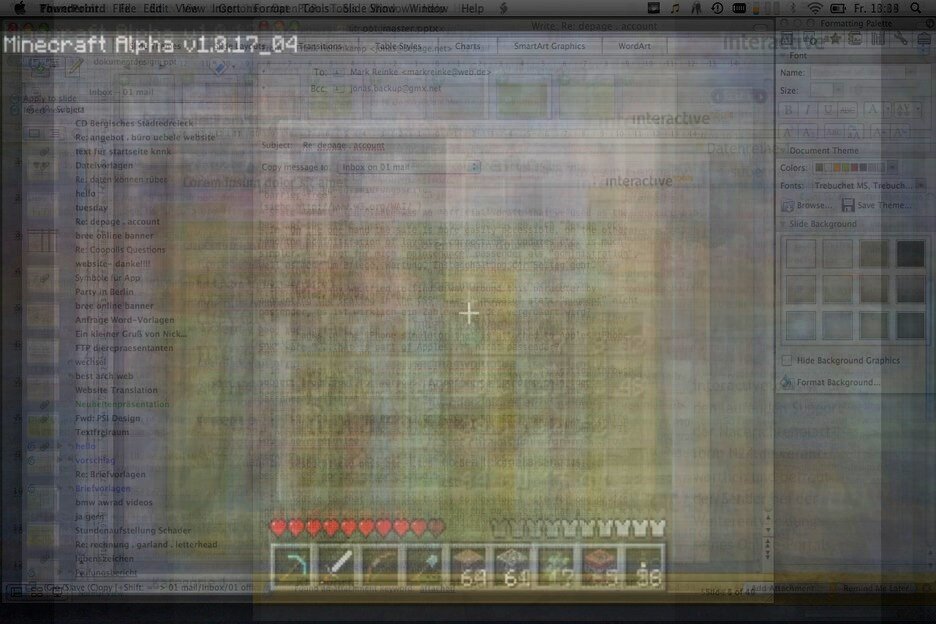The height and width of the screenshot is (624, 936).
Task: Click the Bcc field jonas.backup@gmx.net
Action: (395, 88)
